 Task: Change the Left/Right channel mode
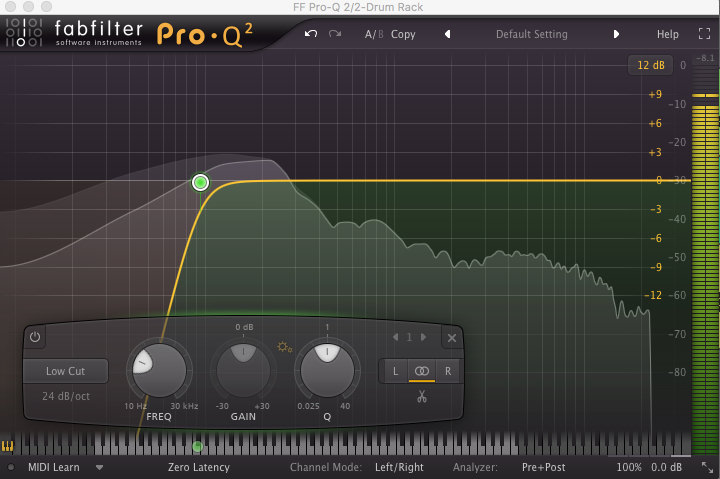(399, 467)
